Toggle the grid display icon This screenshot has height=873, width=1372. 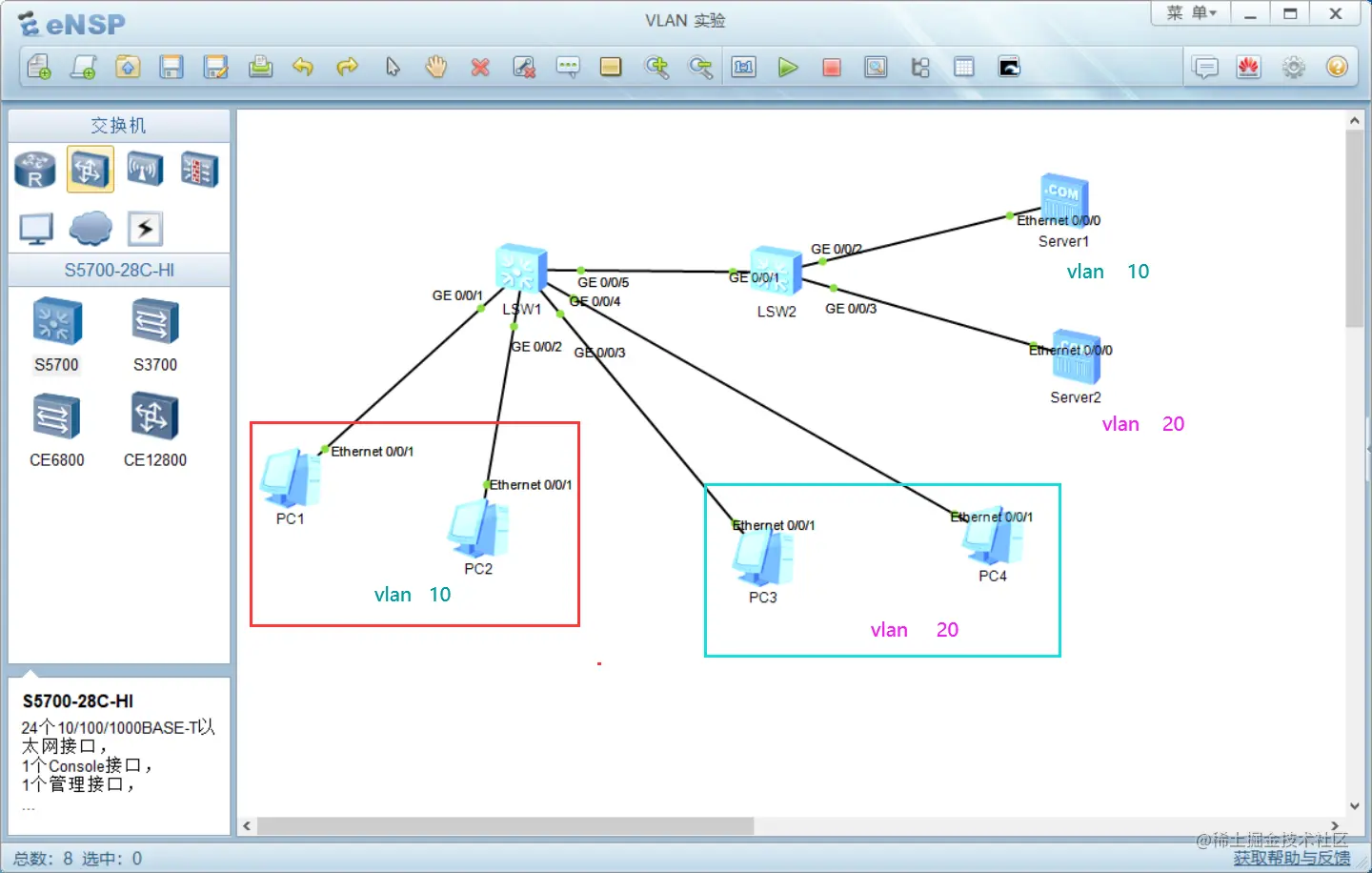click(x=964, y=67)
